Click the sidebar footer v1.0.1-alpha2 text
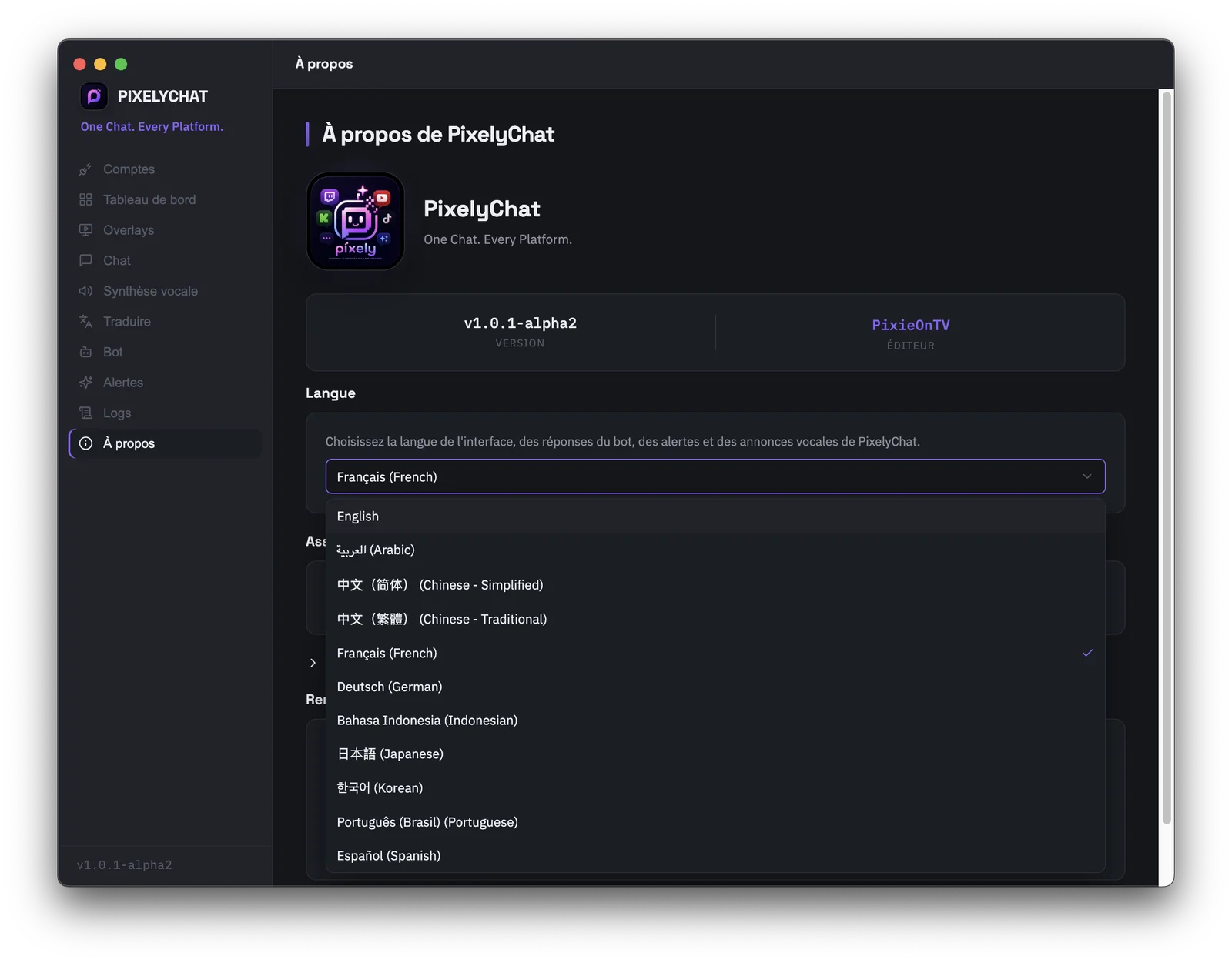The height and width of the screenshot is (963, 1232). 124,865
